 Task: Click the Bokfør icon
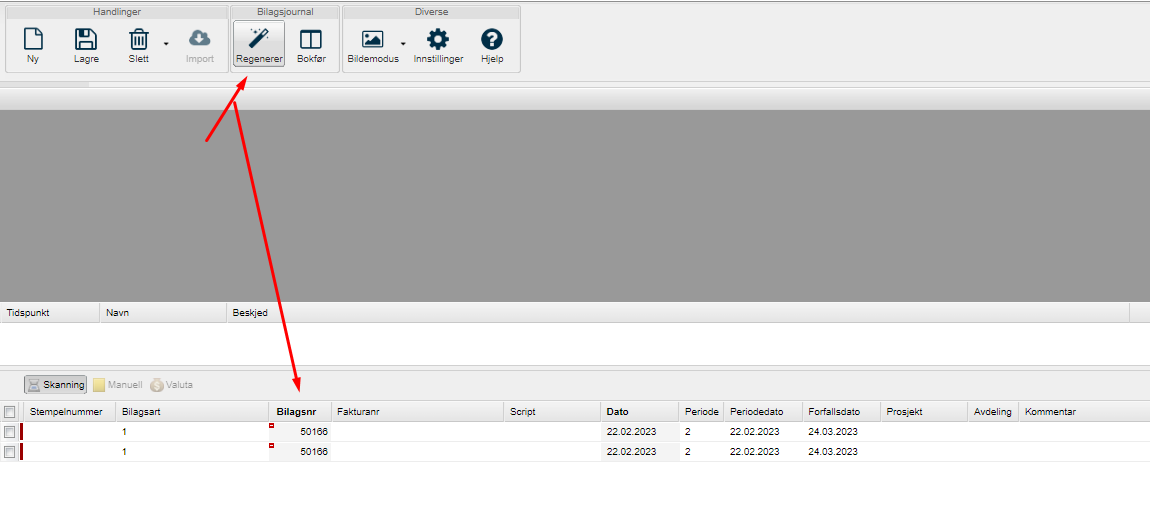(311, 40)
